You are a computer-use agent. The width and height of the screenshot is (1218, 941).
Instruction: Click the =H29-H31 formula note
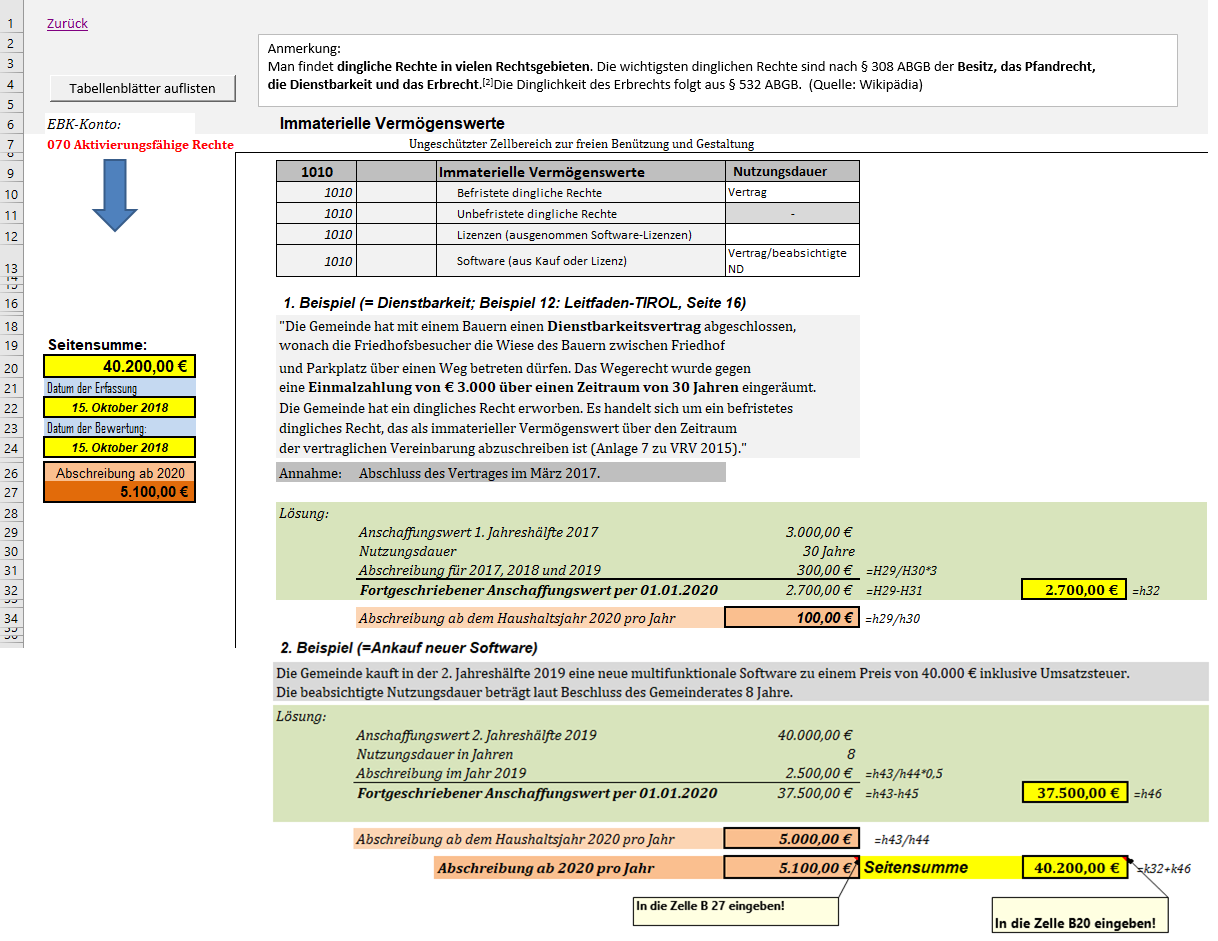[894, 591]
